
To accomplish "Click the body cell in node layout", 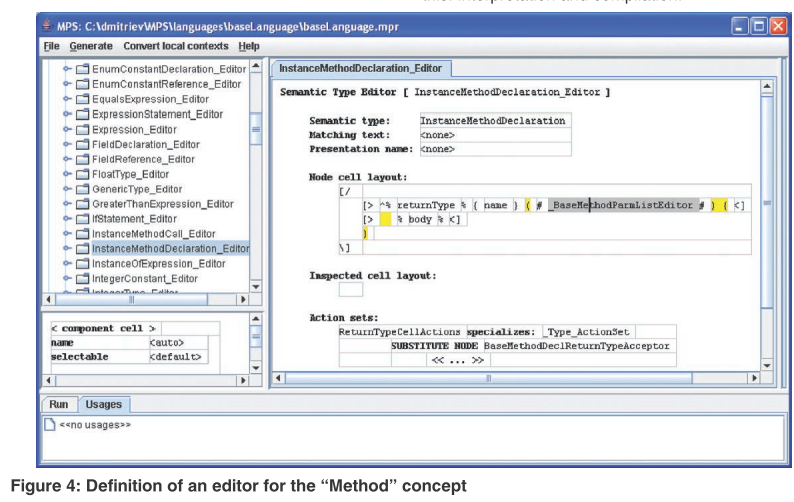I will tap(420, 219).
